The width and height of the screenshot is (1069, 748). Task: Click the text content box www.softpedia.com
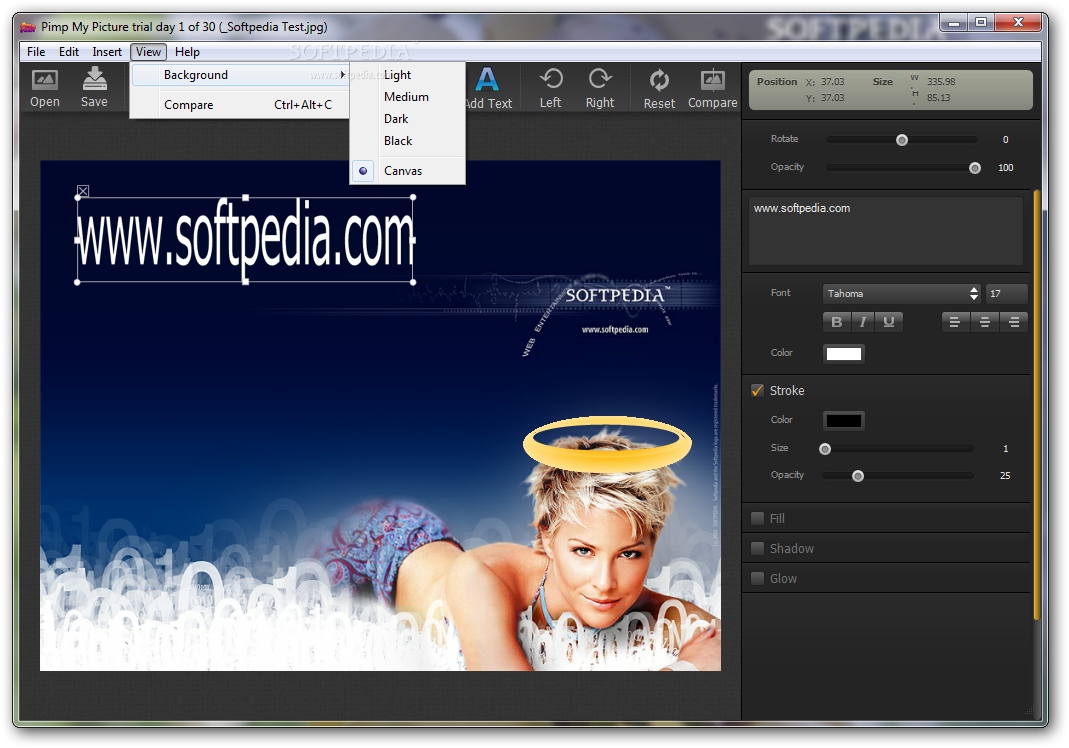(886, 230)
